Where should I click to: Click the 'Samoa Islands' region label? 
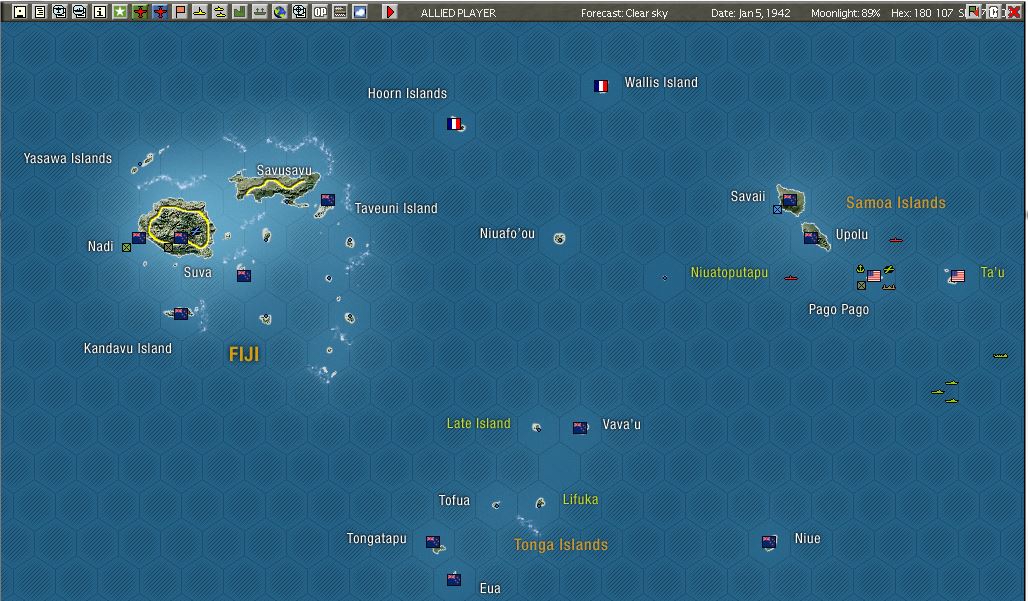pos(896,203)
